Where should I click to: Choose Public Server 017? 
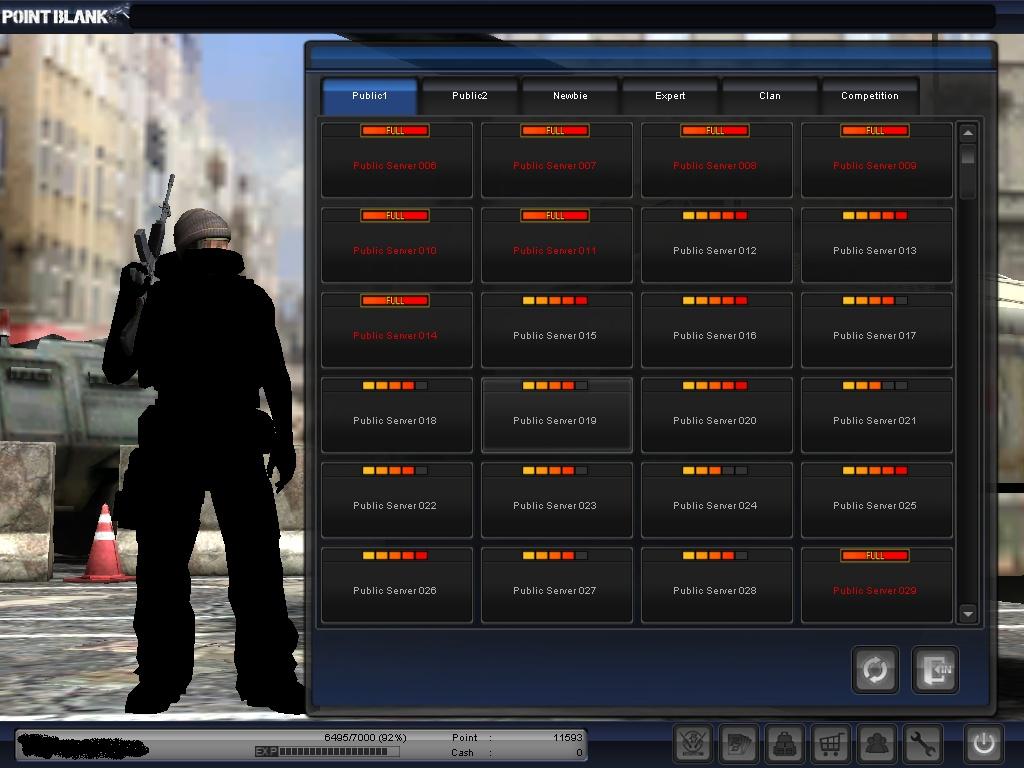tap(876, 330)
